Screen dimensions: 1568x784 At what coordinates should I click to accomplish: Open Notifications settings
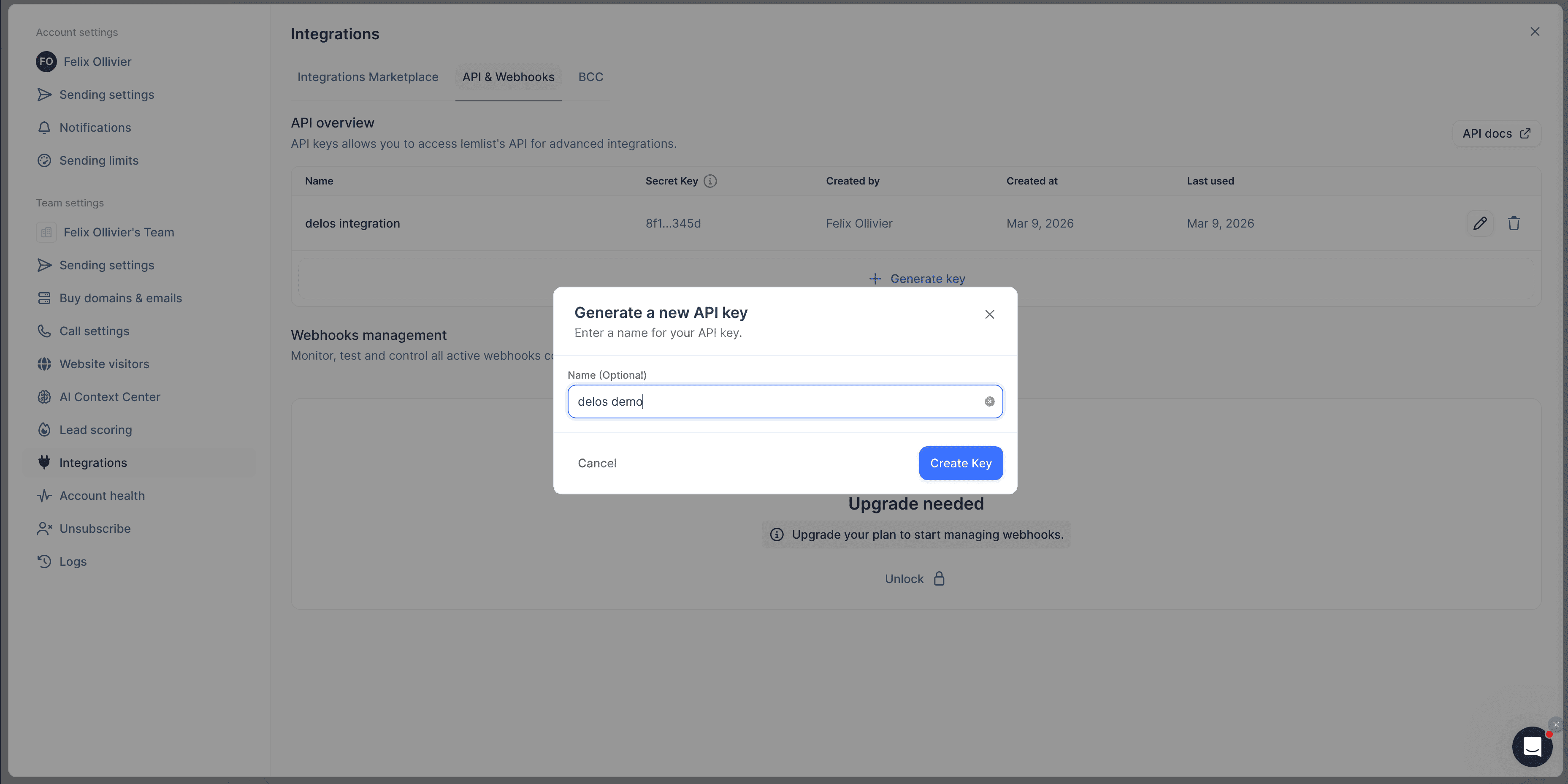84,127
